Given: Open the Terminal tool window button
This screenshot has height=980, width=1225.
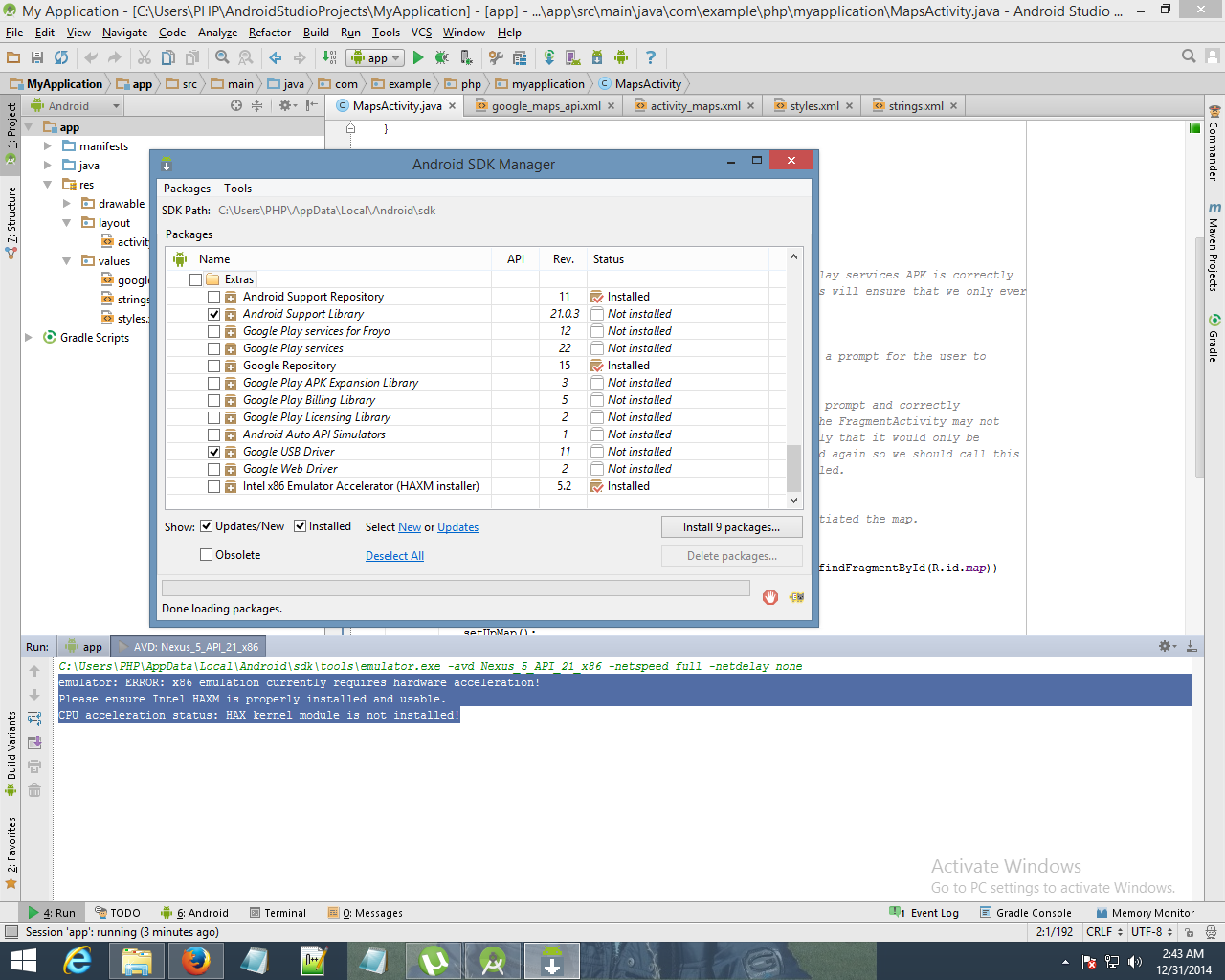Looking at the screenshot, I should pos(278,913).
